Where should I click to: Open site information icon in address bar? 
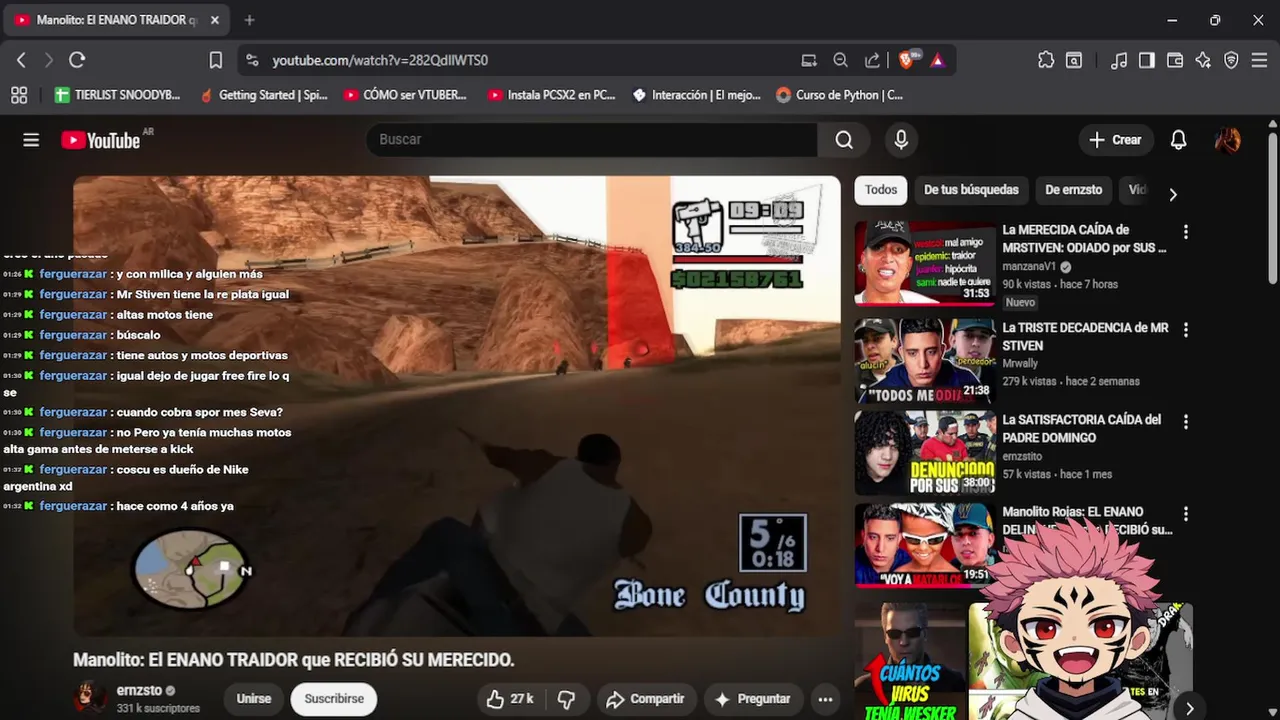pos(252,60)
